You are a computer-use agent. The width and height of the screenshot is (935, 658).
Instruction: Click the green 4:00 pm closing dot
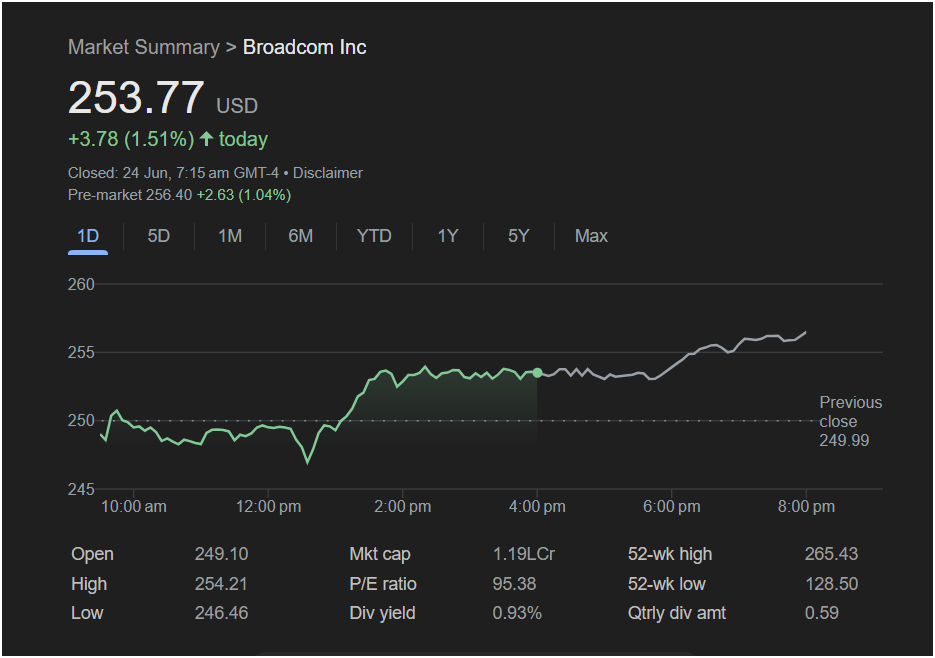(537, 373)
